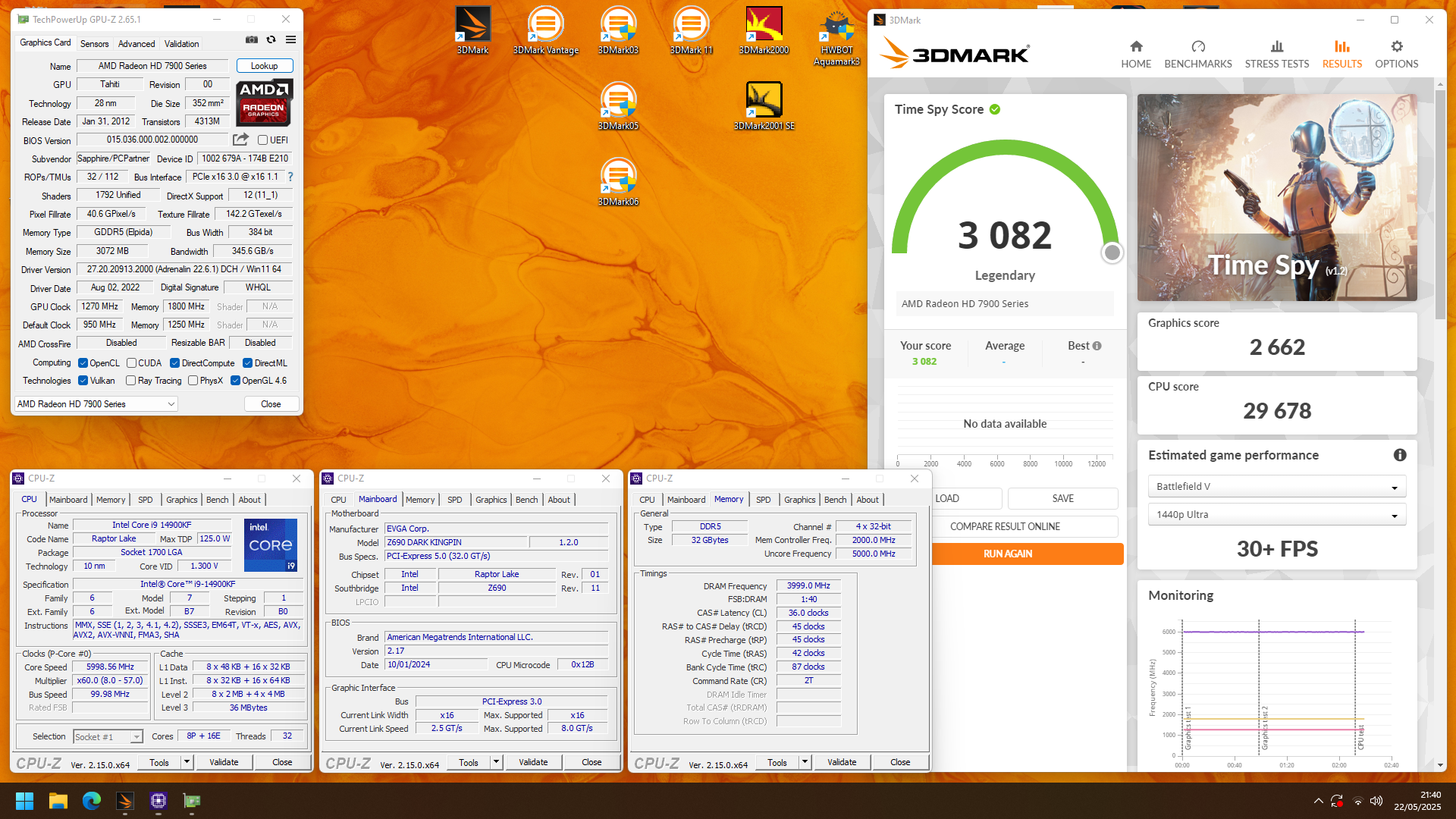Click GPU-Z refresh icon
Image resolution: width=1456 pixels, height=819 pixels.
[x=271, y=39]
